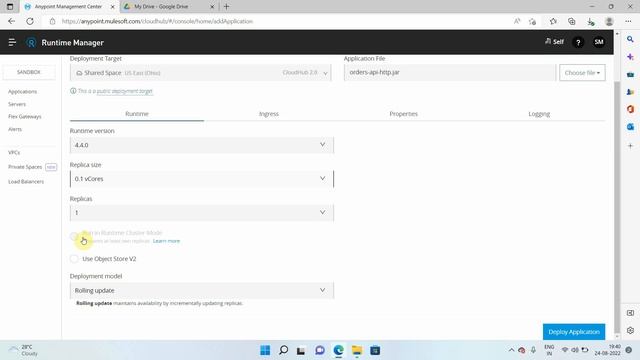The image size is (640, 360).
Task: Click the Deploy Application button
Action: pyautogui.click(x=574, y=332)
